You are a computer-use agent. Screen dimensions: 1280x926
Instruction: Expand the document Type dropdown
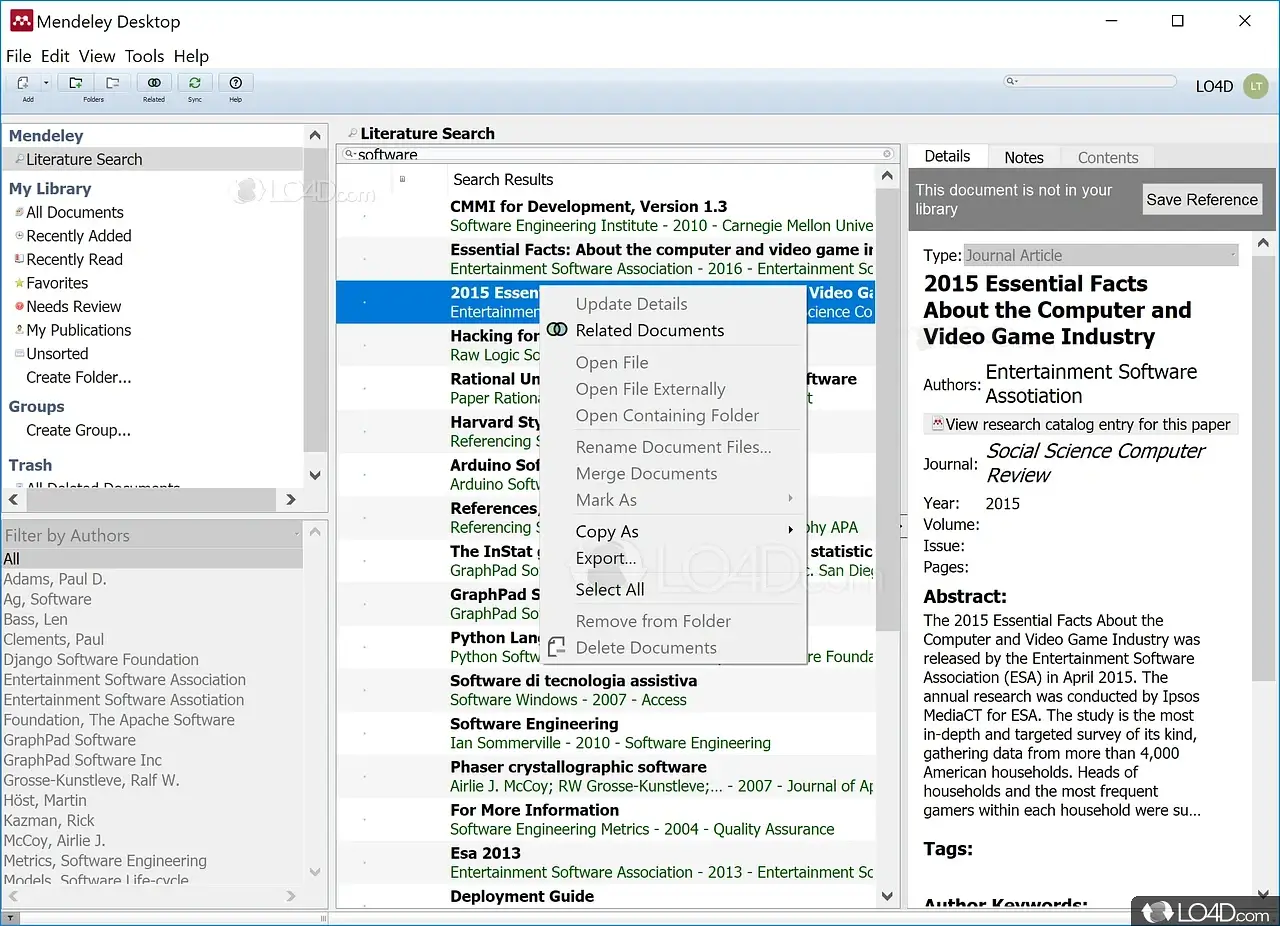1232,256
